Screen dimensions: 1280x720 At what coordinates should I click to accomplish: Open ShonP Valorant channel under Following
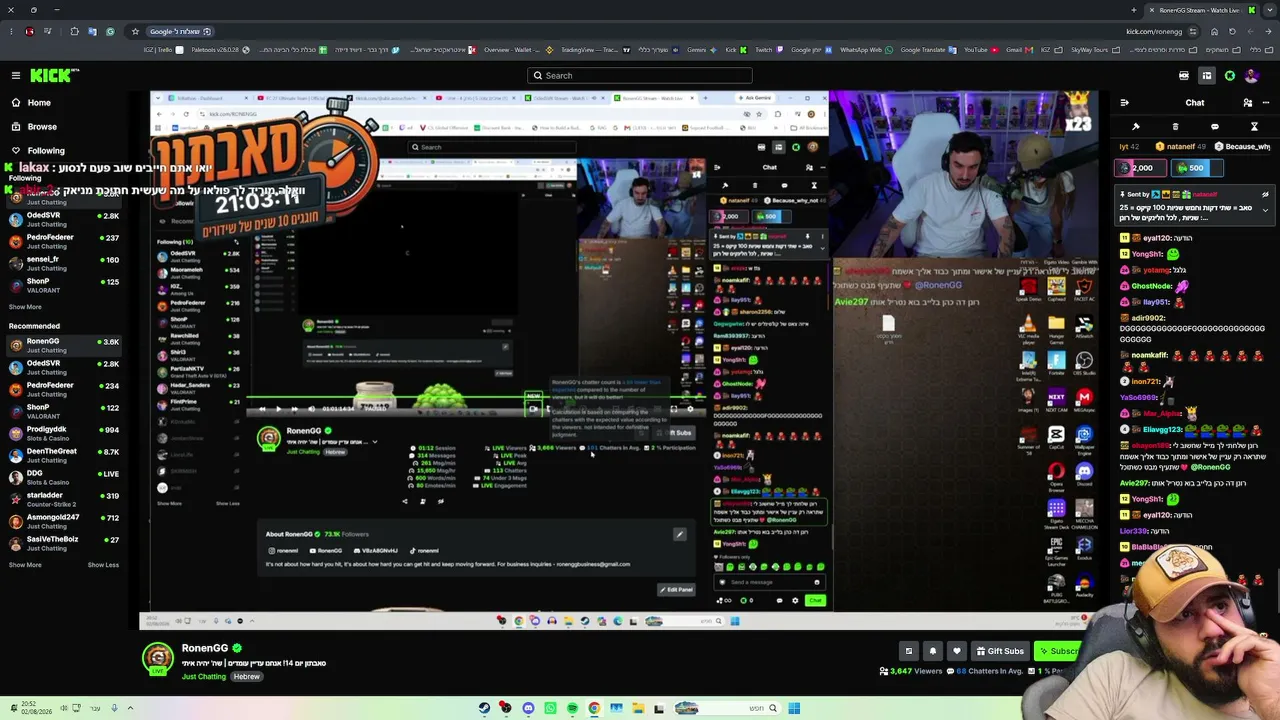[65, 285]
